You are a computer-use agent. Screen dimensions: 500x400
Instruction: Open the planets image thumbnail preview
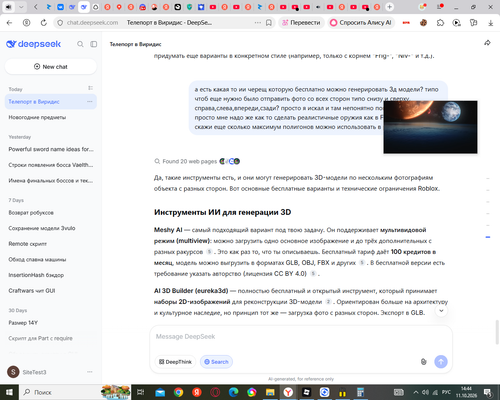(430, 127)
